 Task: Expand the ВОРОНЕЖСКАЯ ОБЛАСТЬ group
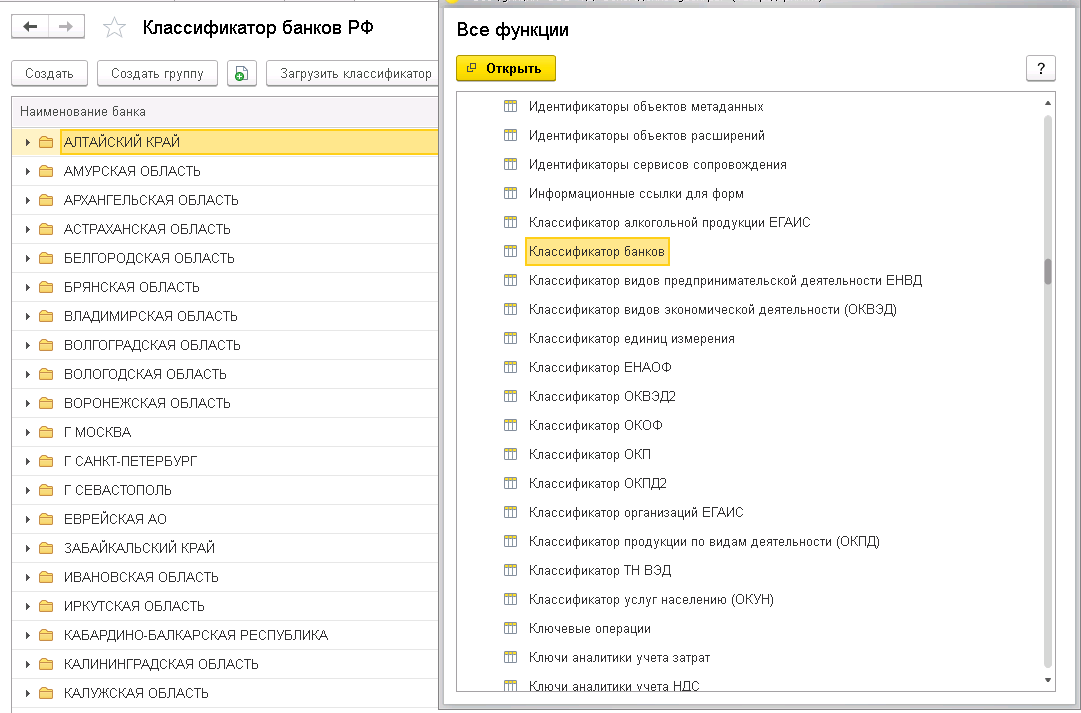point(27,404)
